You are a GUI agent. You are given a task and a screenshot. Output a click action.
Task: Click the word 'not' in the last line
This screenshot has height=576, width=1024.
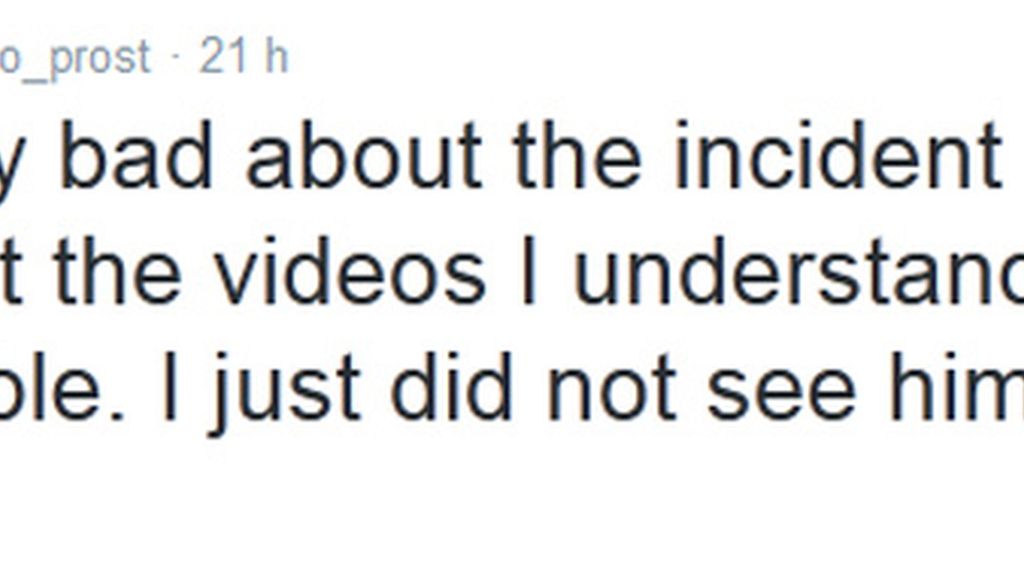611,389
